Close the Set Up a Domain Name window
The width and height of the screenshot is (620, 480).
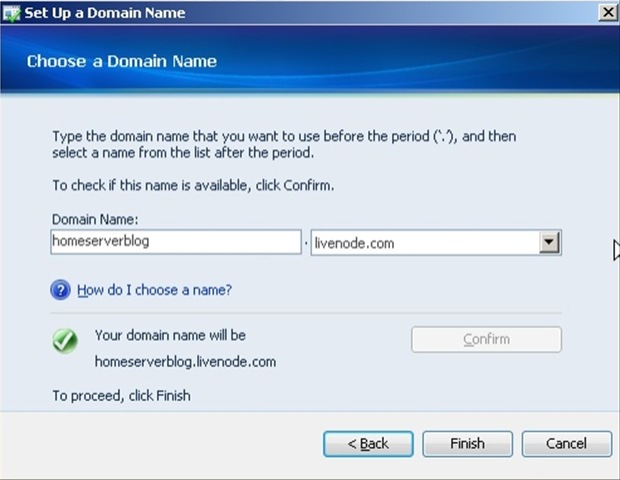point(608,12)
